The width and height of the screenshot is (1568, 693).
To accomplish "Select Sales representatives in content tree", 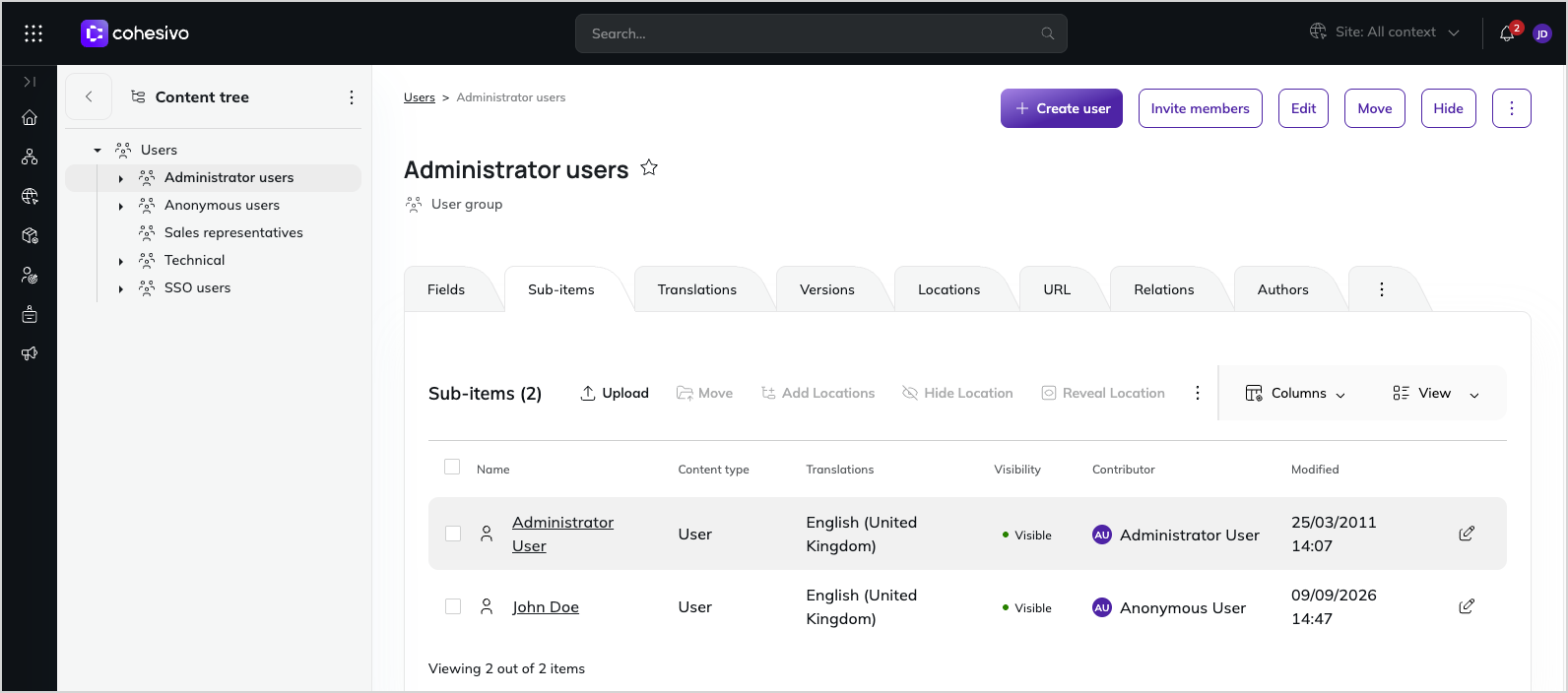I will click(x=233, y=233).
